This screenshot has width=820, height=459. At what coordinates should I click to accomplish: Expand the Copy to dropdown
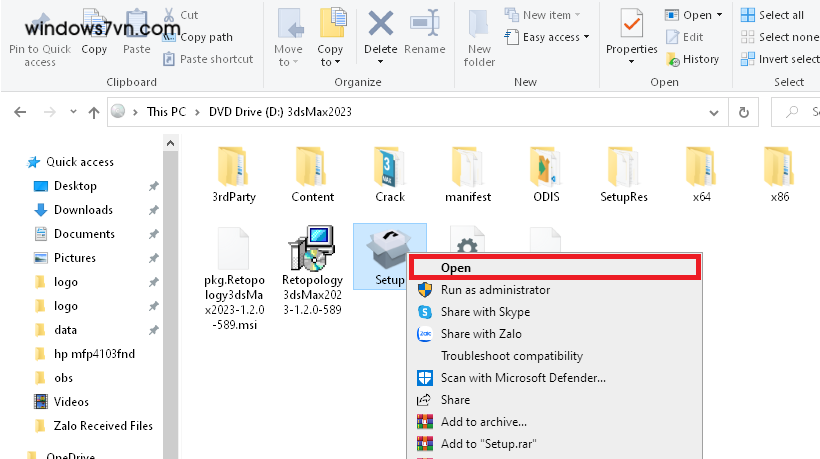pyautogui.click(x=330, y=56)
